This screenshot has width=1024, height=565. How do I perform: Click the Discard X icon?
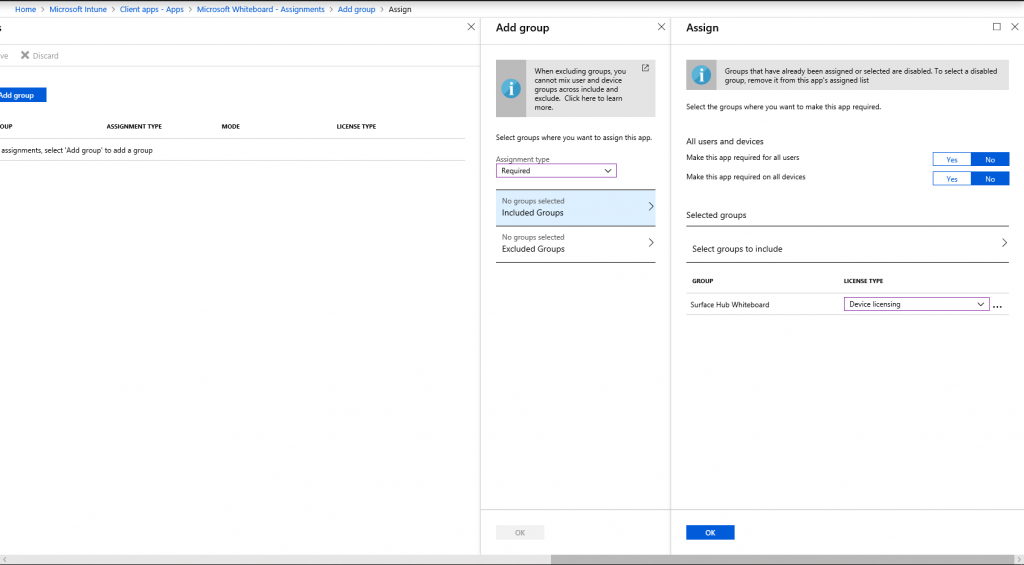point(25,56)
